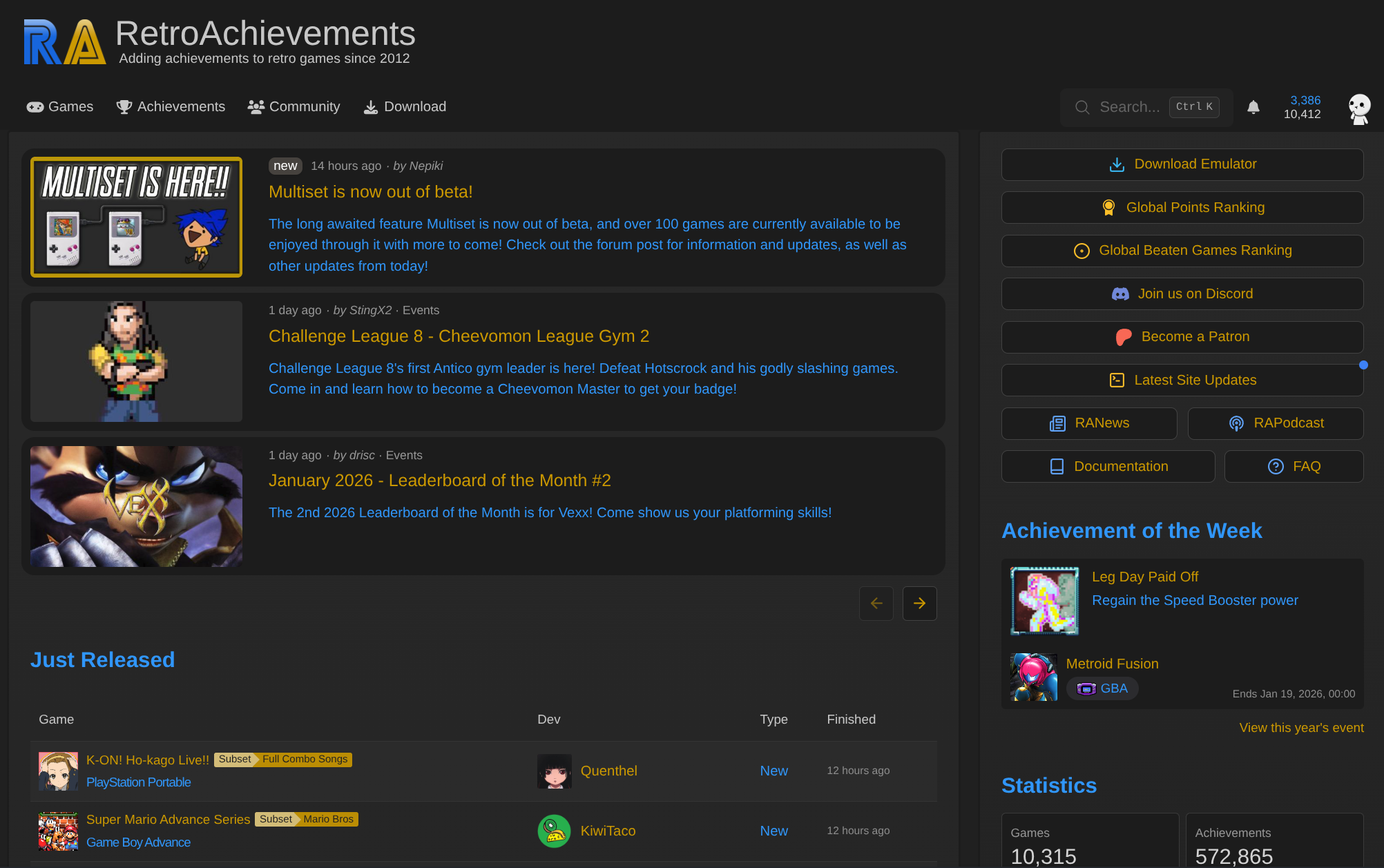
Task: Click the RAPodcast broadcast icon
Action: pos(1236,423)
